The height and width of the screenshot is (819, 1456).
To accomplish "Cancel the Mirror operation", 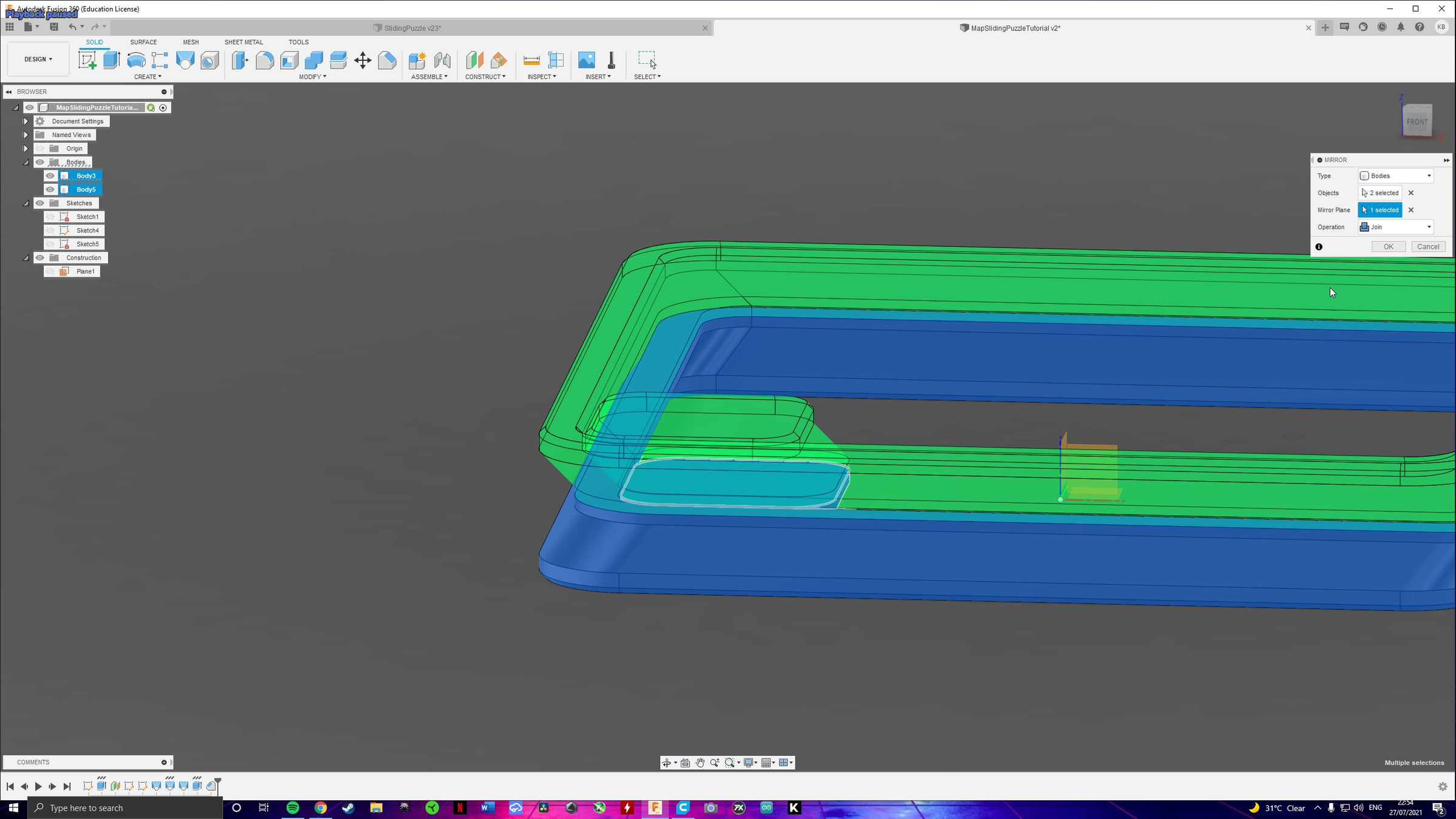I will [1429, 246].
